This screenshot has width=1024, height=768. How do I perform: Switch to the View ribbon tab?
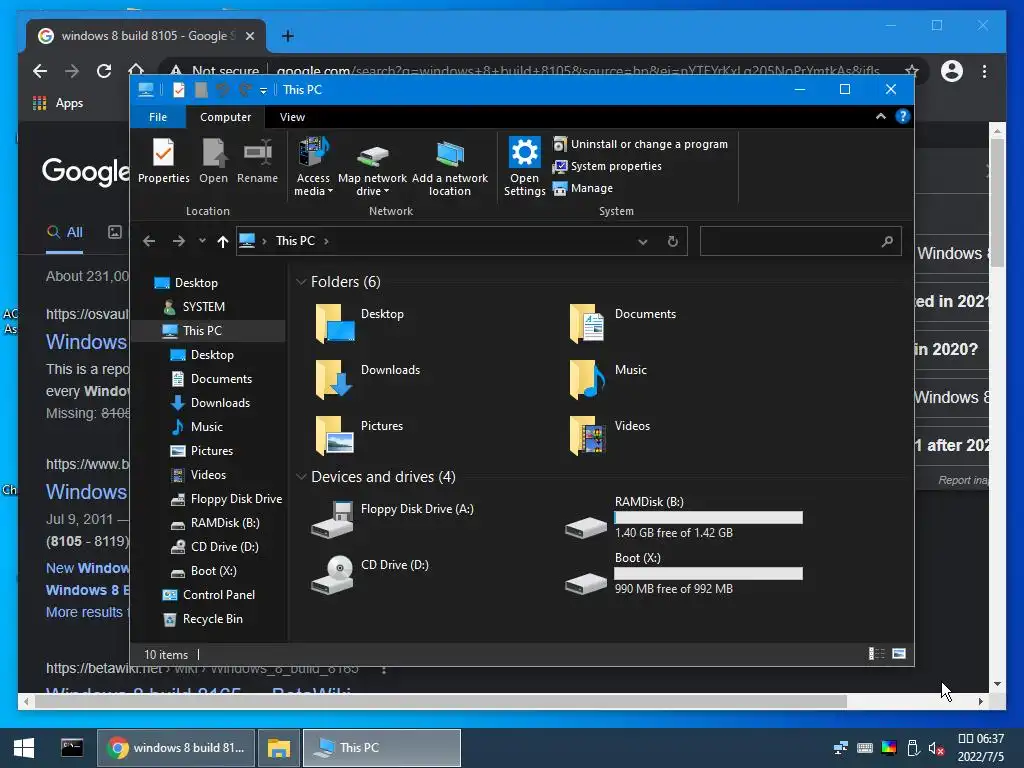coord(292,117)
